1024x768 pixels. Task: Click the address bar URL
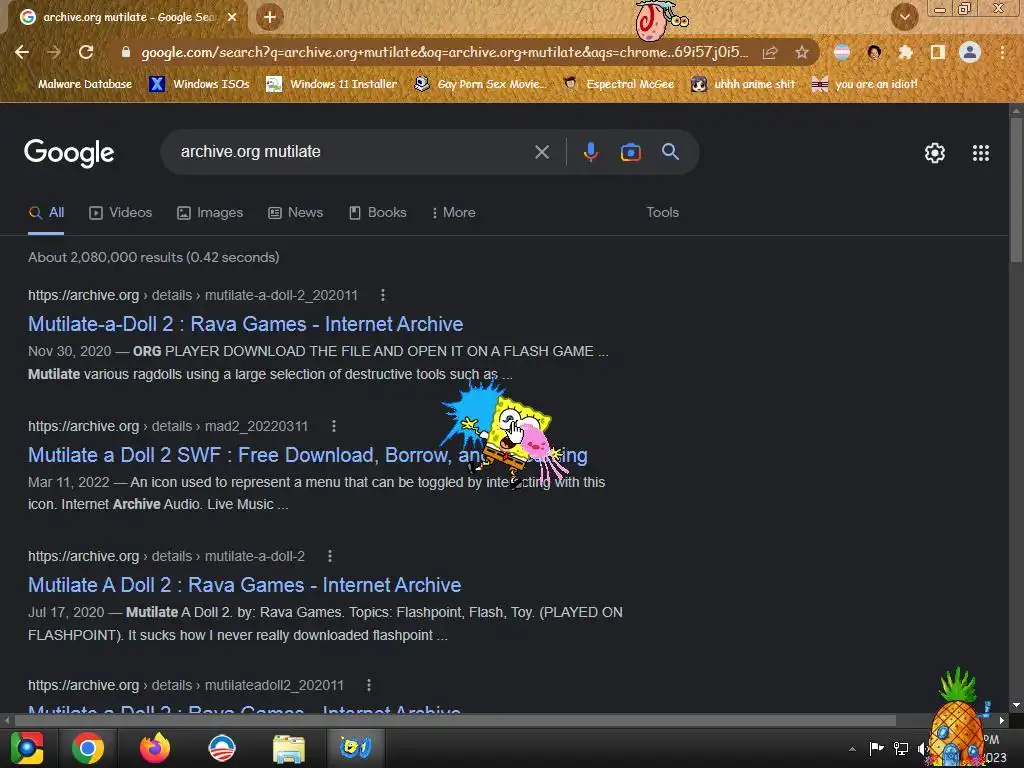(445, 52)
